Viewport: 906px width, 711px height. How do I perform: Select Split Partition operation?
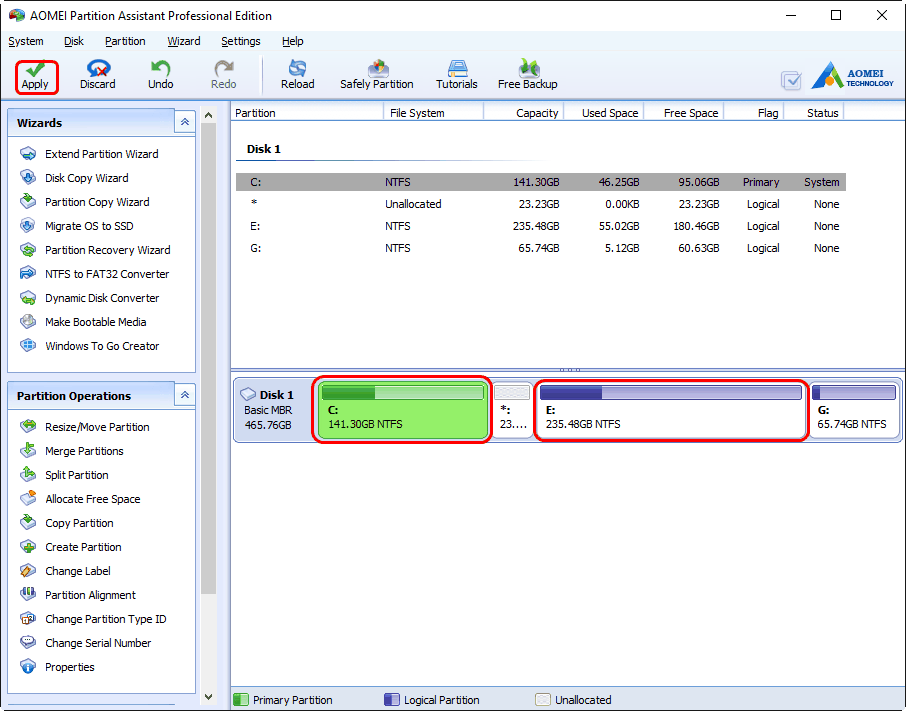pos(64,475)
